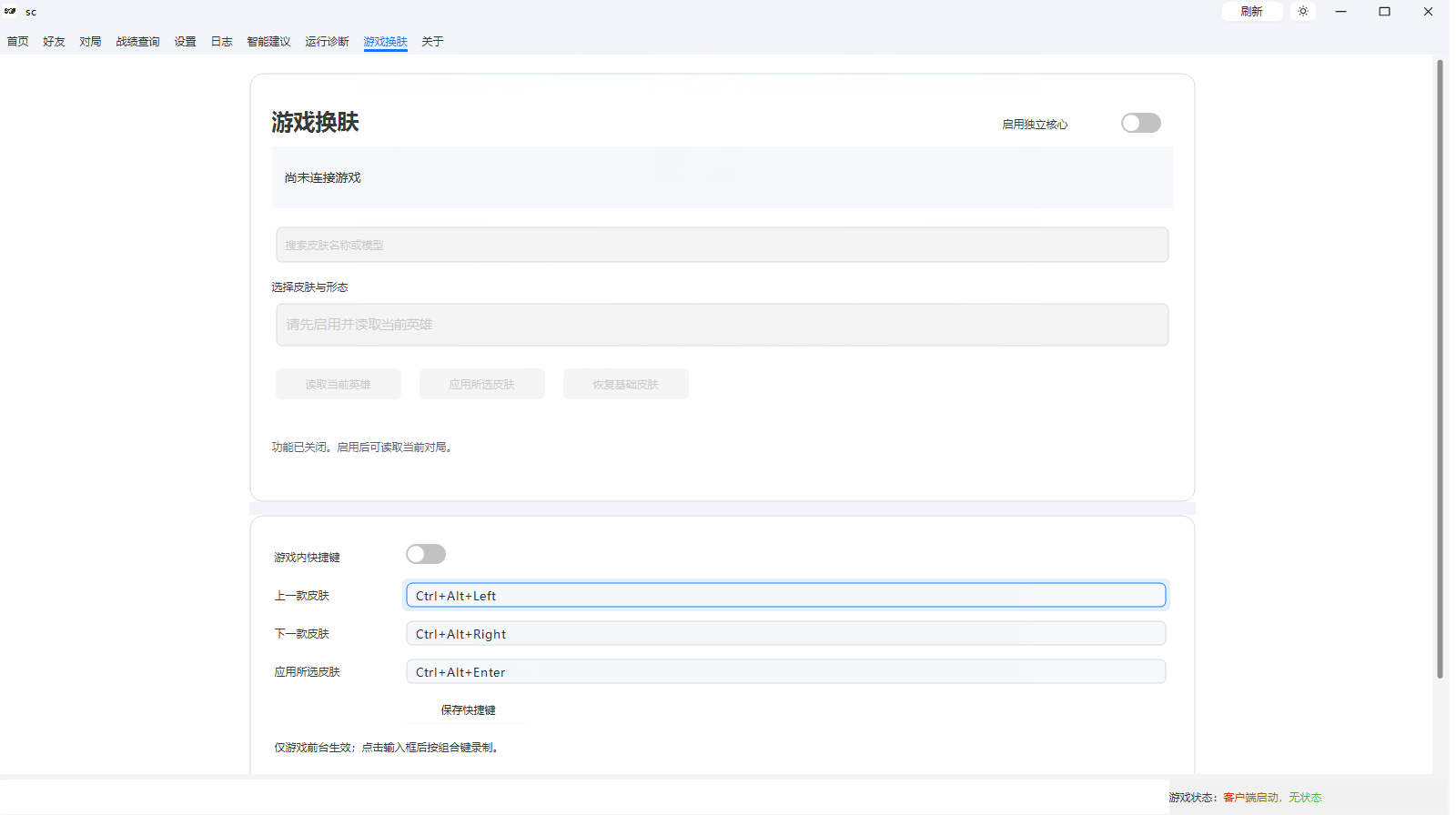This screenshot has width=1456, height=815.
Task: Focus the 上一款皮肤 hotkey field
Action: (786, 595)
